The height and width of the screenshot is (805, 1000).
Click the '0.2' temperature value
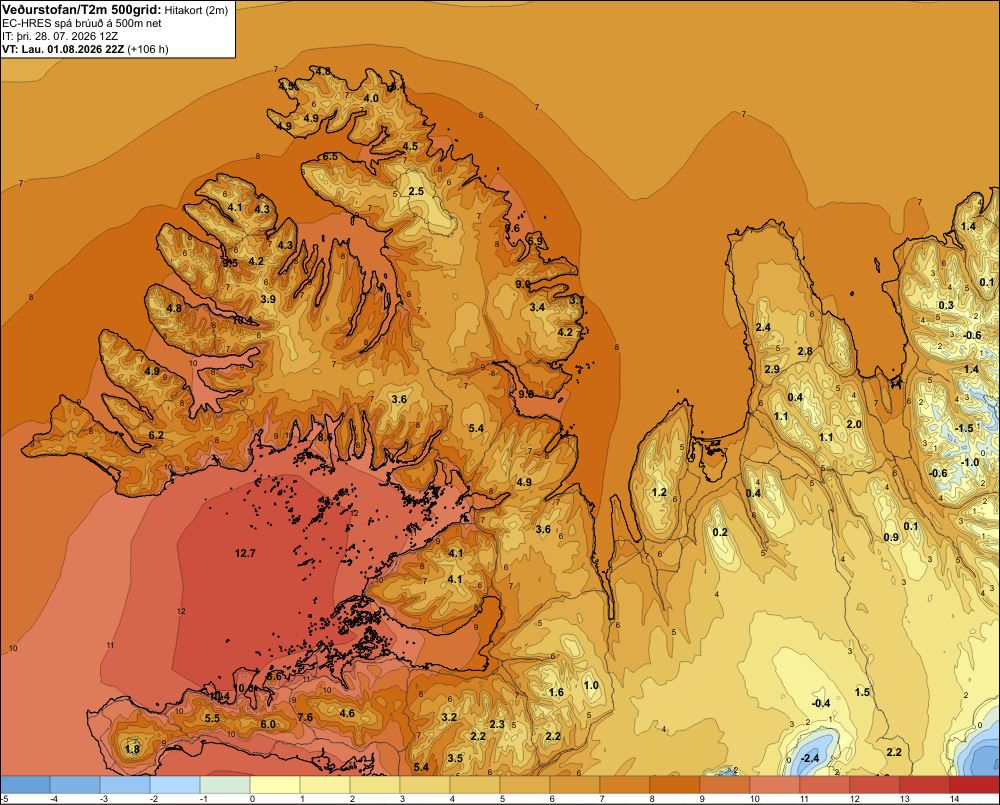tap(720, 532)
